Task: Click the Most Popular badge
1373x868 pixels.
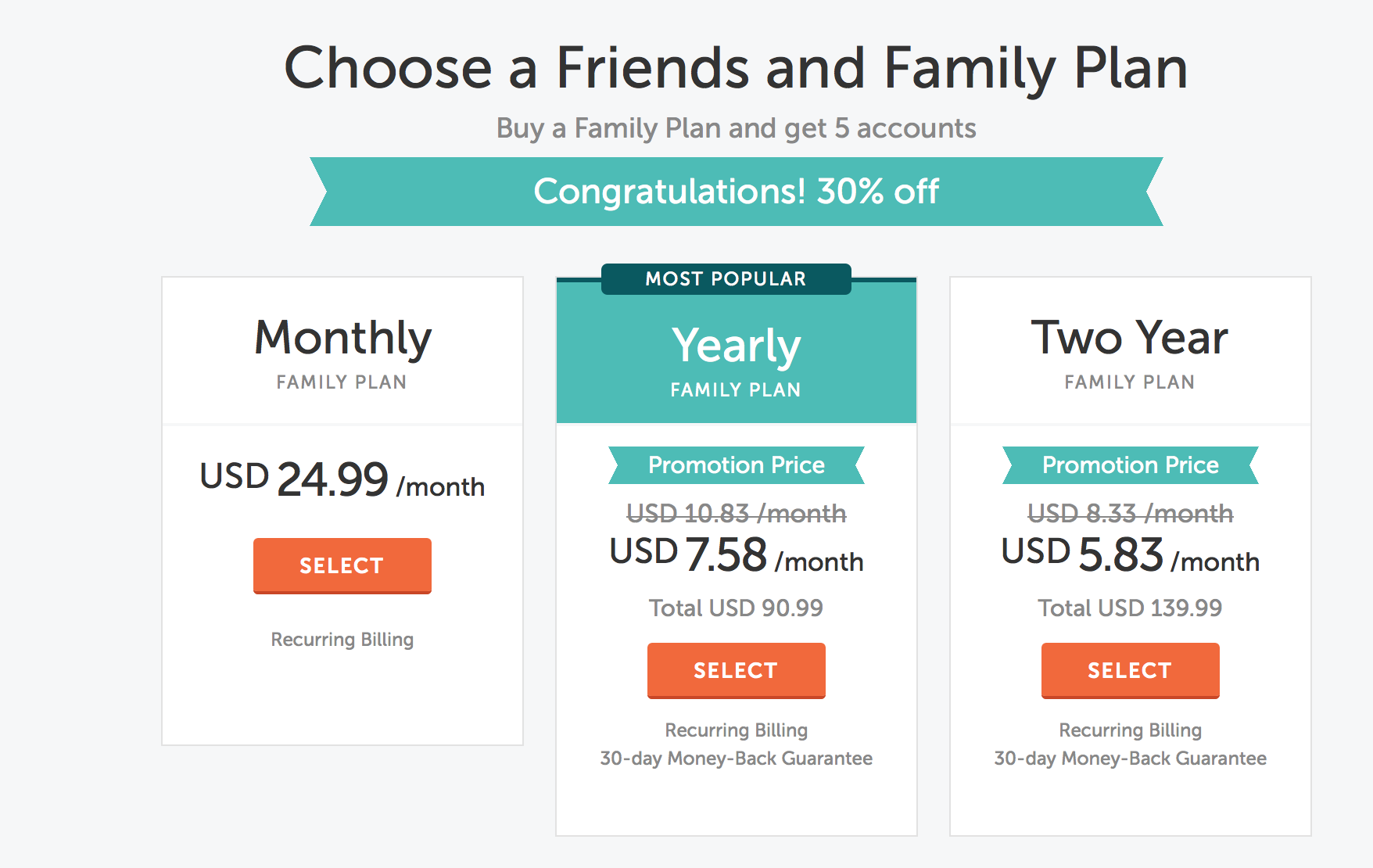Action: 726,279
